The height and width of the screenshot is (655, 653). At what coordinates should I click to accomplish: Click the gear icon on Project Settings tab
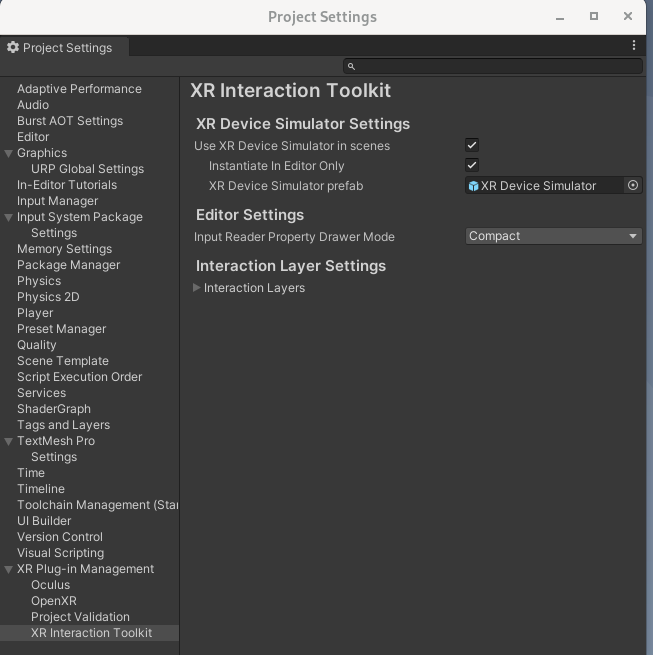tap(13, 47)
